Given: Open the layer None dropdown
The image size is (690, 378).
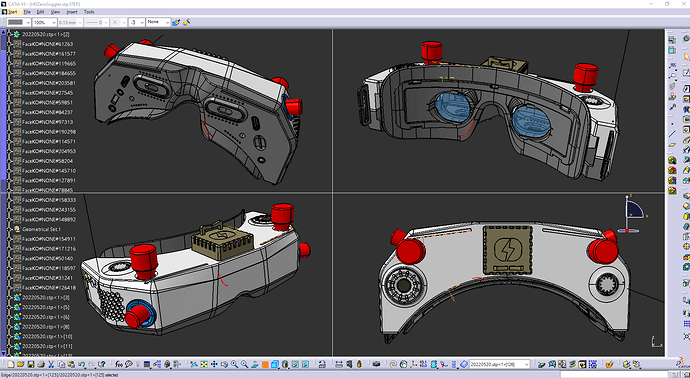Looking at the screenshot, I should 158,22.
